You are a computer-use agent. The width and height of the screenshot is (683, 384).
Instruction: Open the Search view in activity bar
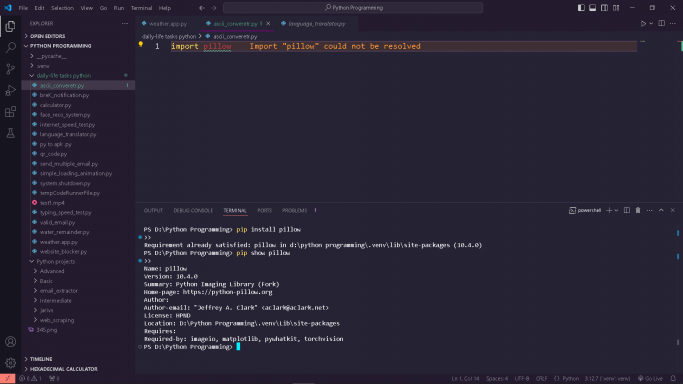[10, 47]
